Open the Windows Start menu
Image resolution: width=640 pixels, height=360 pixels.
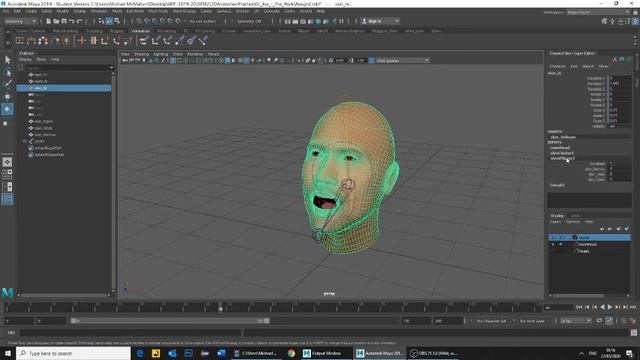click(7, 353)
